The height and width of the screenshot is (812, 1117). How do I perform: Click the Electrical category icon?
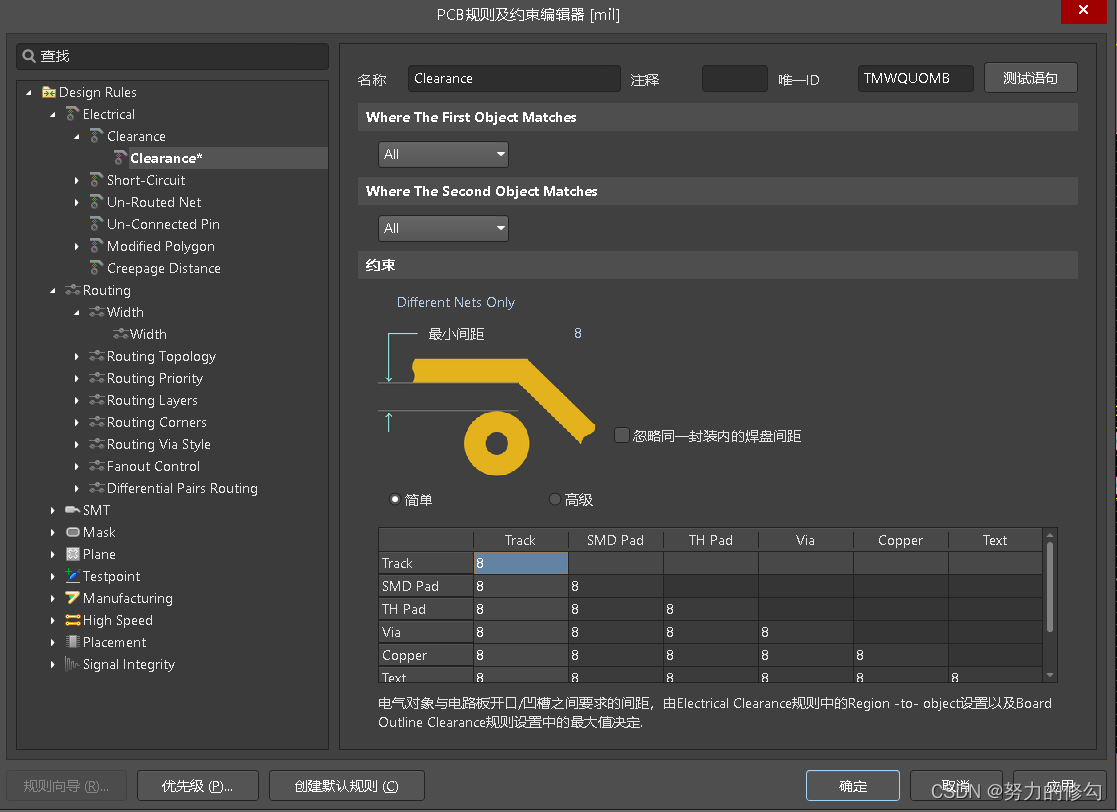(72, 114)
